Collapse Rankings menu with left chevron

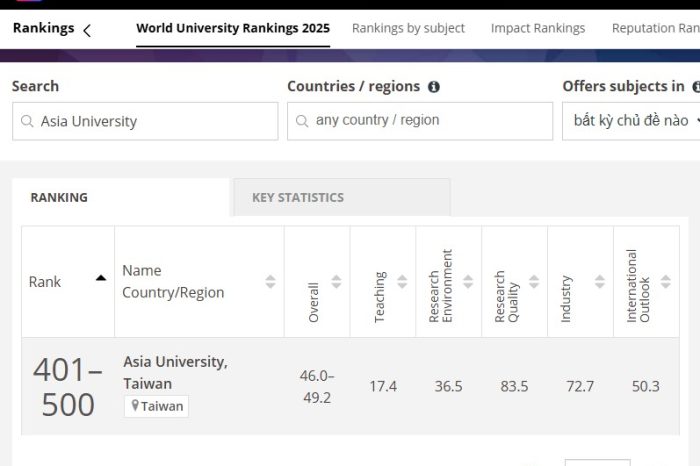tap(87, 30)
